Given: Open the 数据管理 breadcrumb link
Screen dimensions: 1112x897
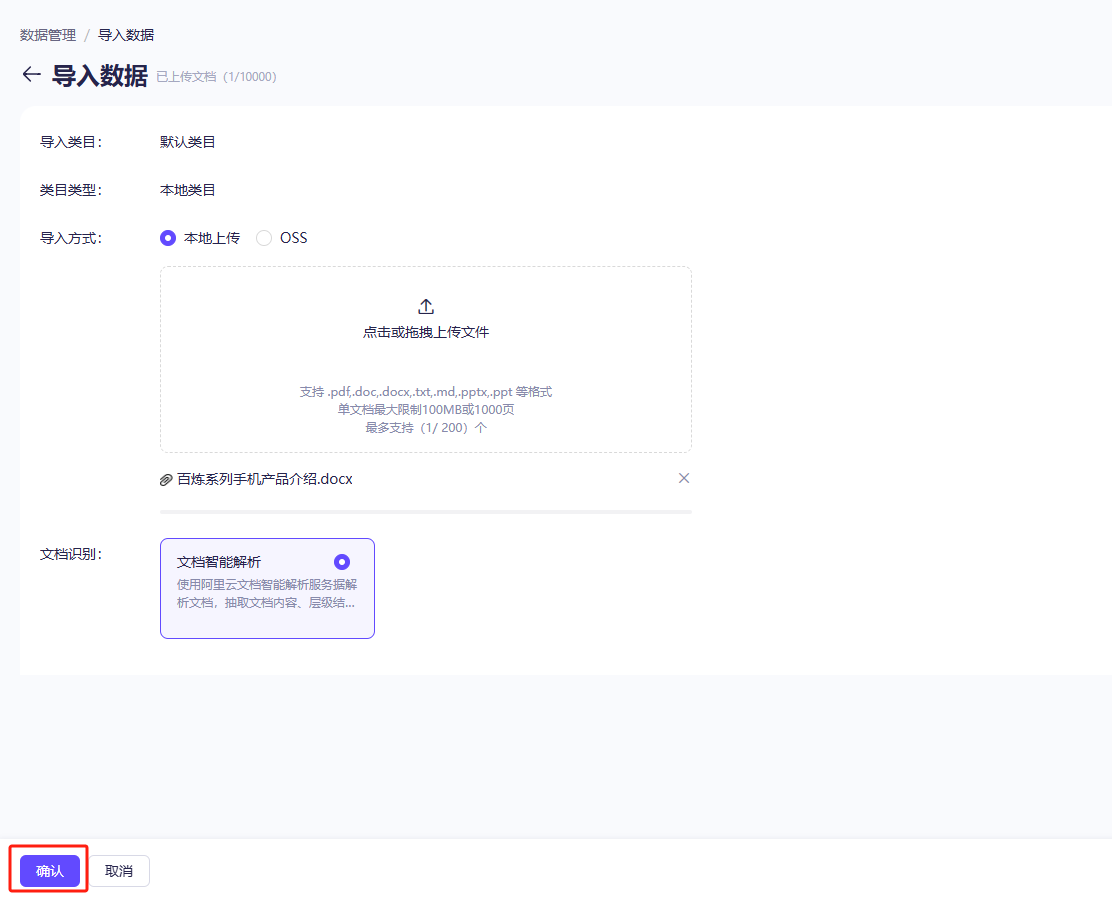Looking at the screenshot, I should tap(48, 35).
